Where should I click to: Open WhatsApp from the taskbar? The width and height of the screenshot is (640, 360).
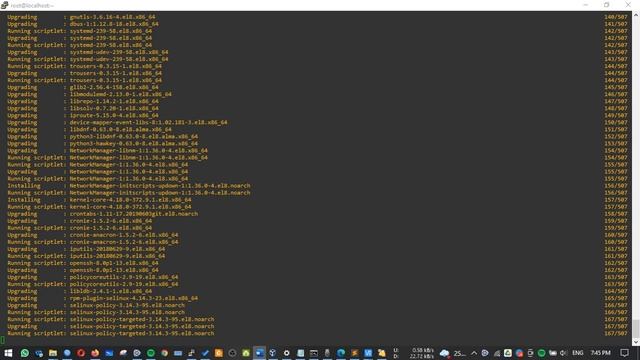click(x=25, y=353)
